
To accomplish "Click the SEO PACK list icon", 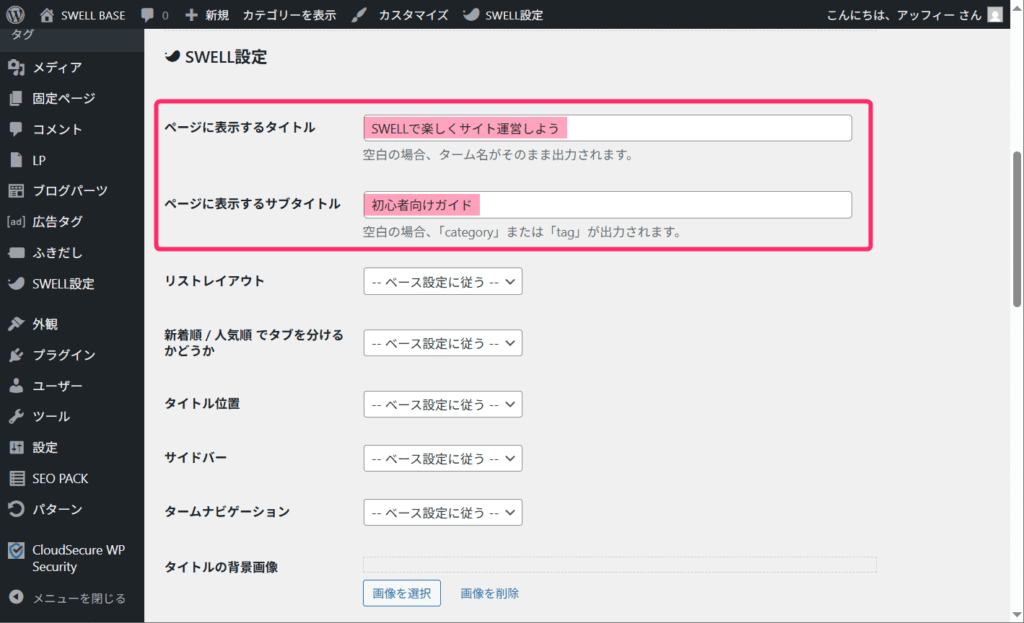I will (x=16, y=478).
